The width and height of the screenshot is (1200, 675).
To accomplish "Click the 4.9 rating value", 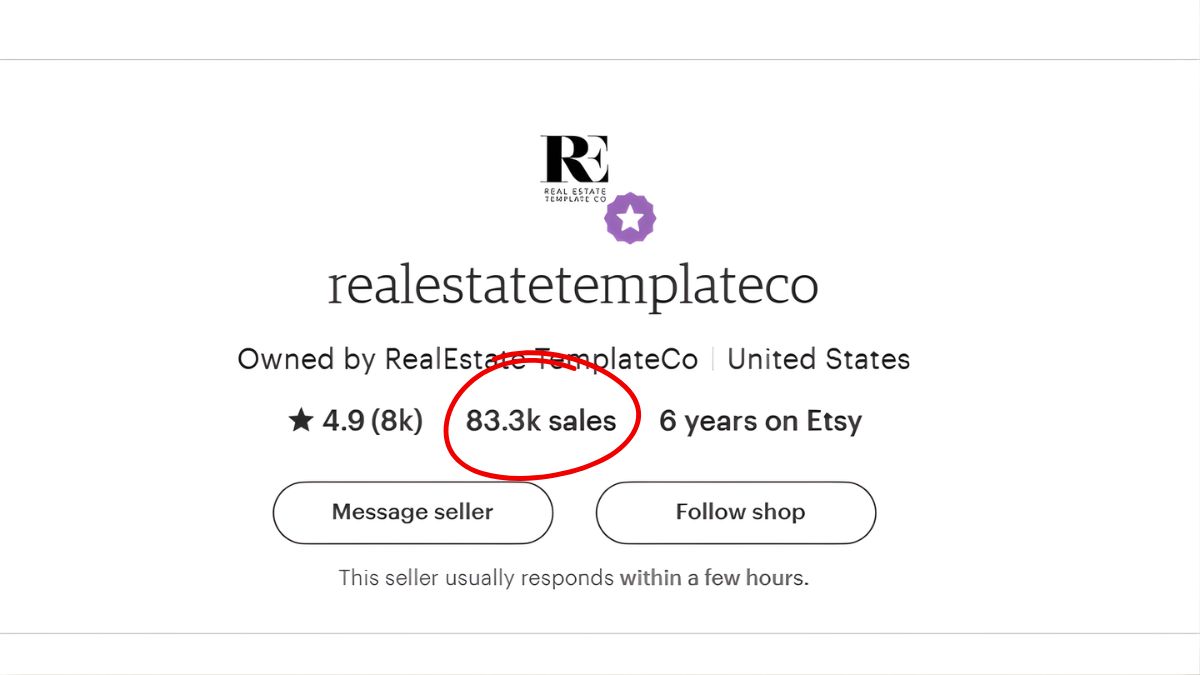I will pos(342,421).
